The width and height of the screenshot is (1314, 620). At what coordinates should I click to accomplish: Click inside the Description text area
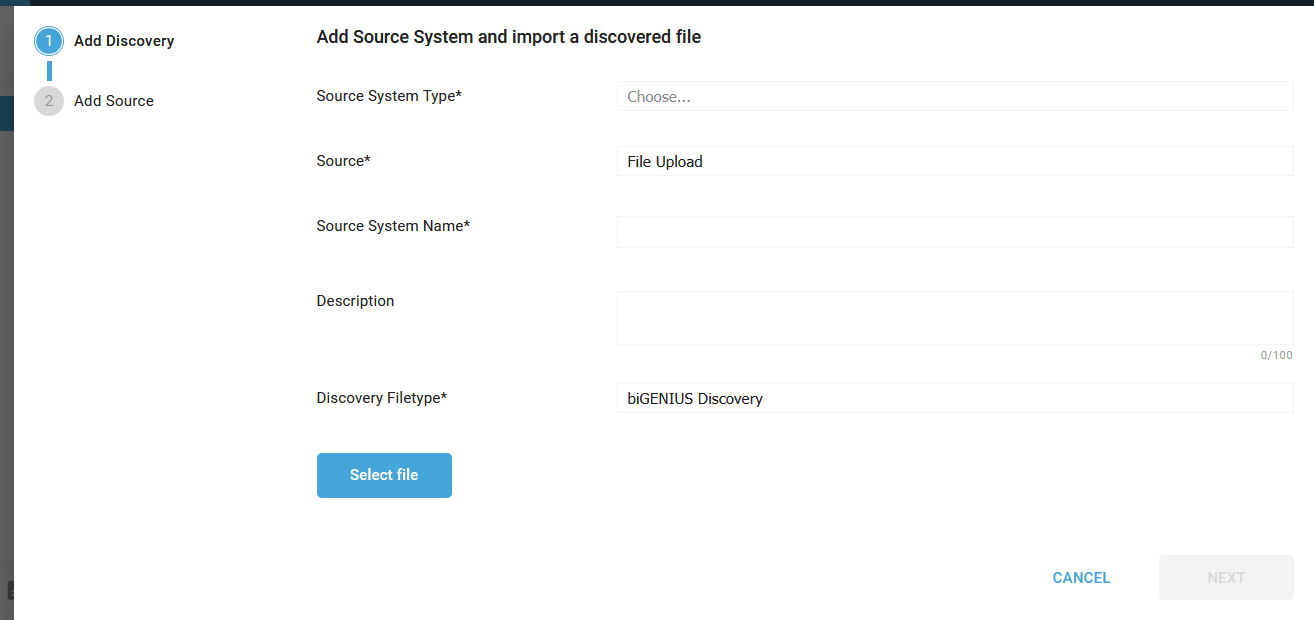tap(954, 318)
